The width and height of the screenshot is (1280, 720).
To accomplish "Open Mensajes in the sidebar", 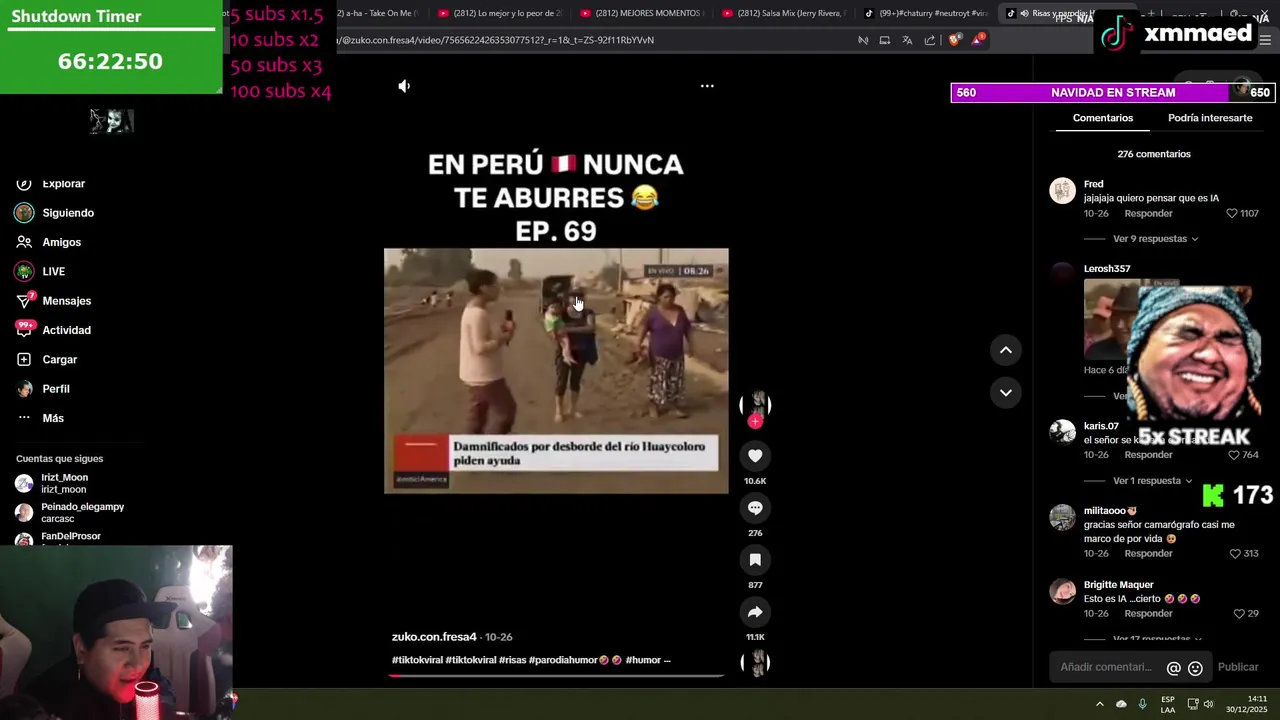I will [x=53, y=301].
